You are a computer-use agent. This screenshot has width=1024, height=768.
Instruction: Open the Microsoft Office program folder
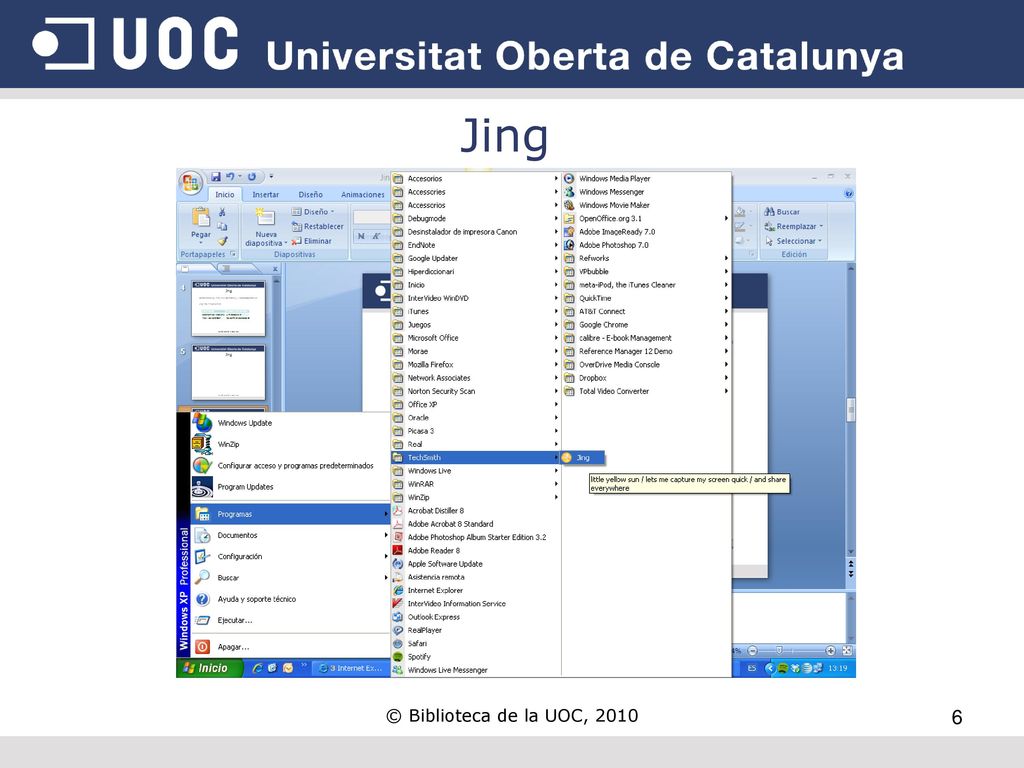[475, 338]
